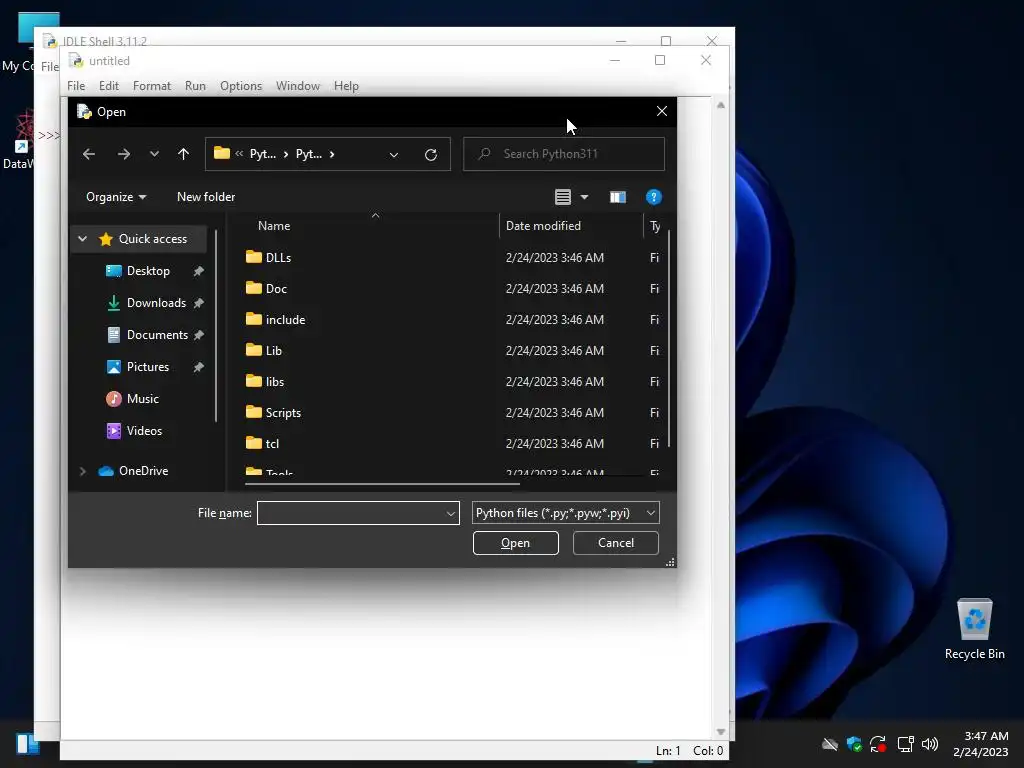Expand the File name history dropdown
Image resolution: width=1024 pixels, height=768 pixels.
coord(451,513)
